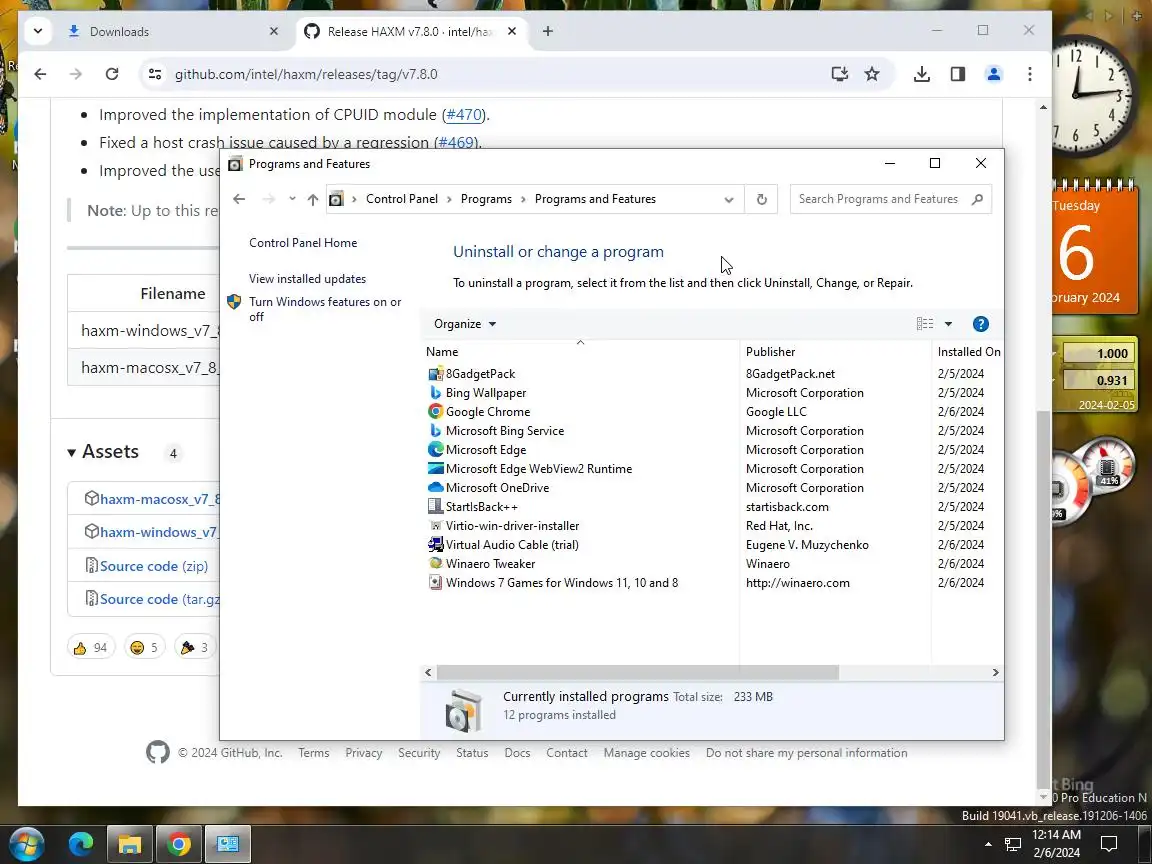Click the horizontal scrollbar in programs list
This screenshot has height=864, width=1152.
638,672
